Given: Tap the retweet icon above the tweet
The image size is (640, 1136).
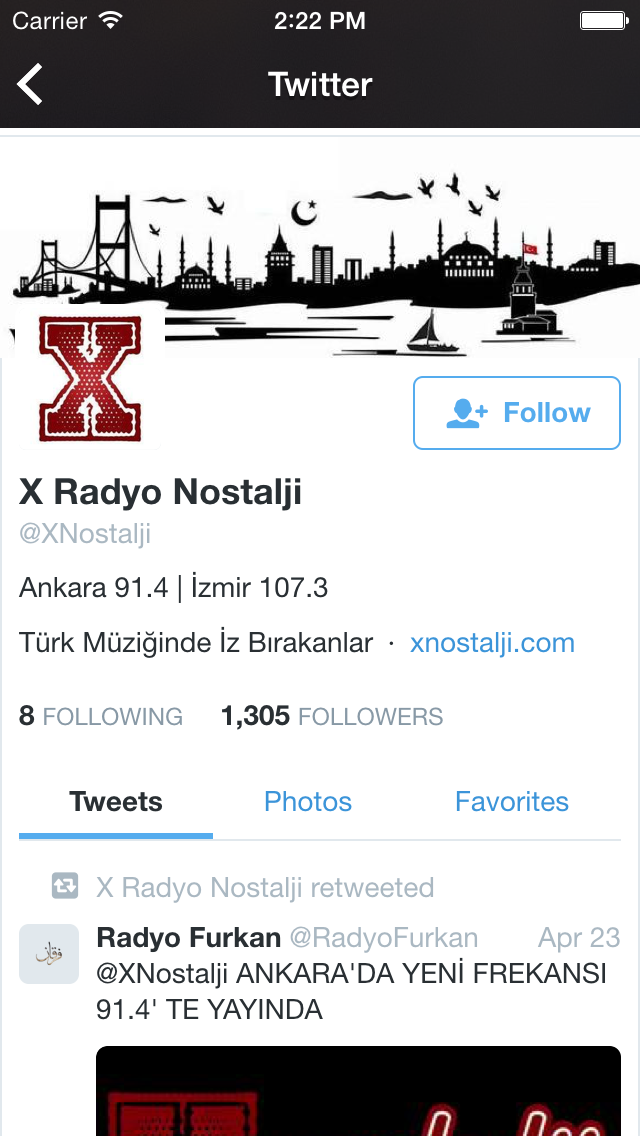Looking at the screenshot, I should coord(65,886).
